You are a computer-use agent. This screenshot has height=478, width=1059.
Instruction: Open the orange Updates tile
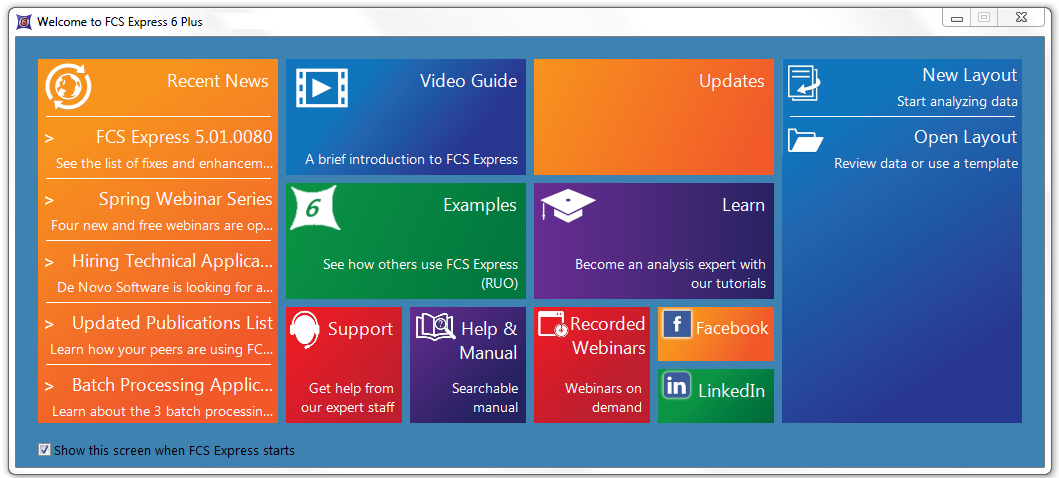[x=653, y=117]
